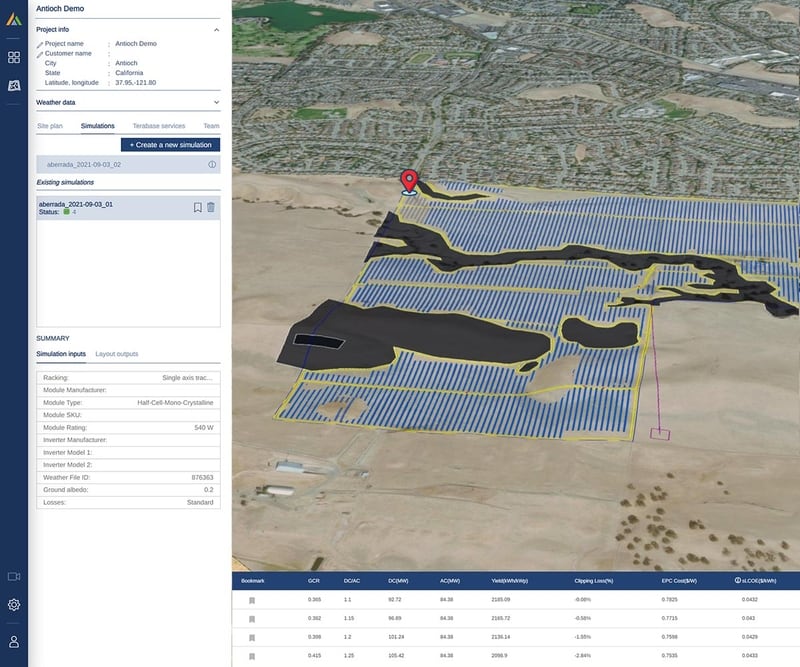This screenshot has width=800, height=667.
Task: Open the dashboard grid icon in sidebar
Action: click(13, 57)
